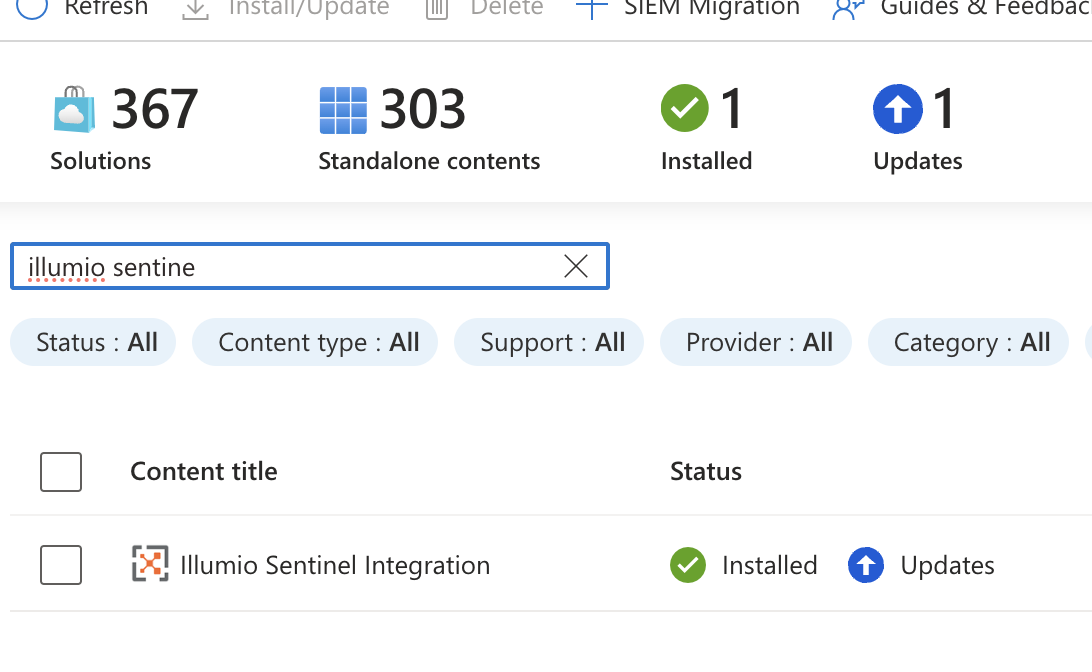Image resolution: width=1092 pixels, height=672 pixels.
Task: Sort by the Content title column header
Action: point(204,471)
